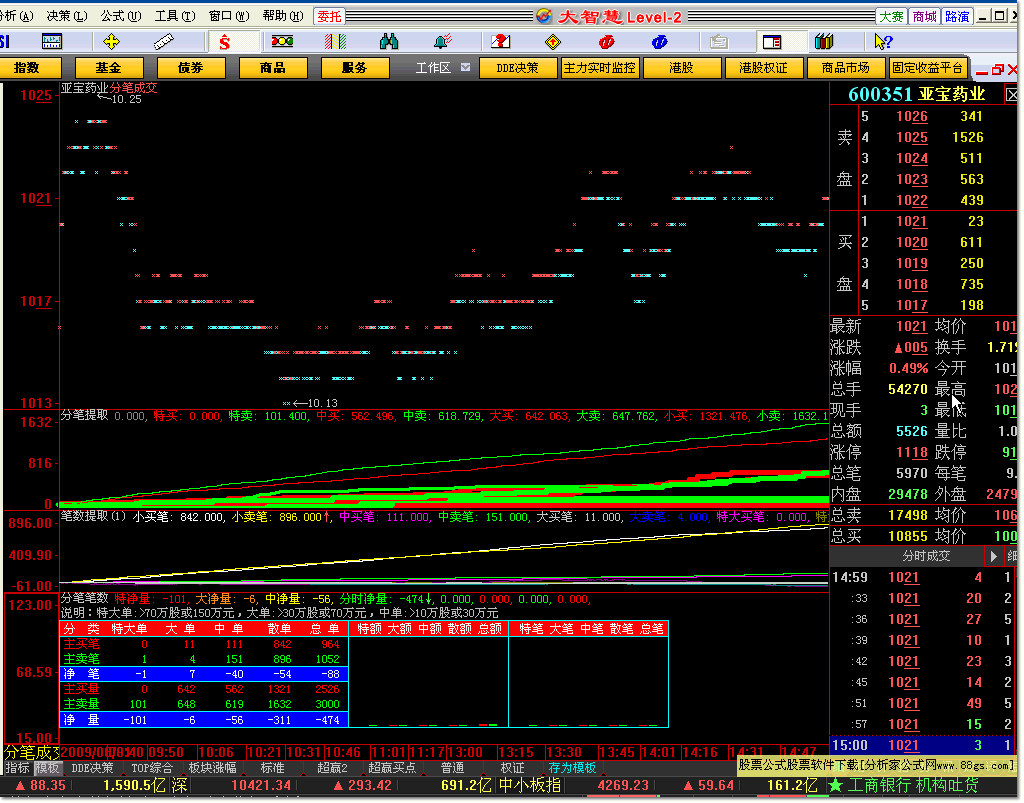Click the striped bars chart icon
This screenshot has width=1024, height=803.
point(335,42)
